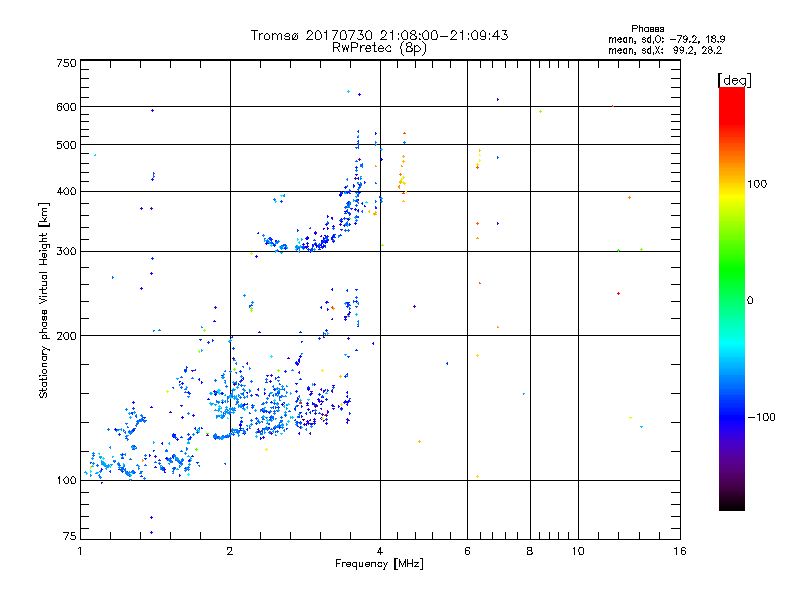Click the 'mean, sd,X: 99.2, 28.2' line
This screenshot has width=800, height=600.
pyautogui.click(x=665, y=50)
